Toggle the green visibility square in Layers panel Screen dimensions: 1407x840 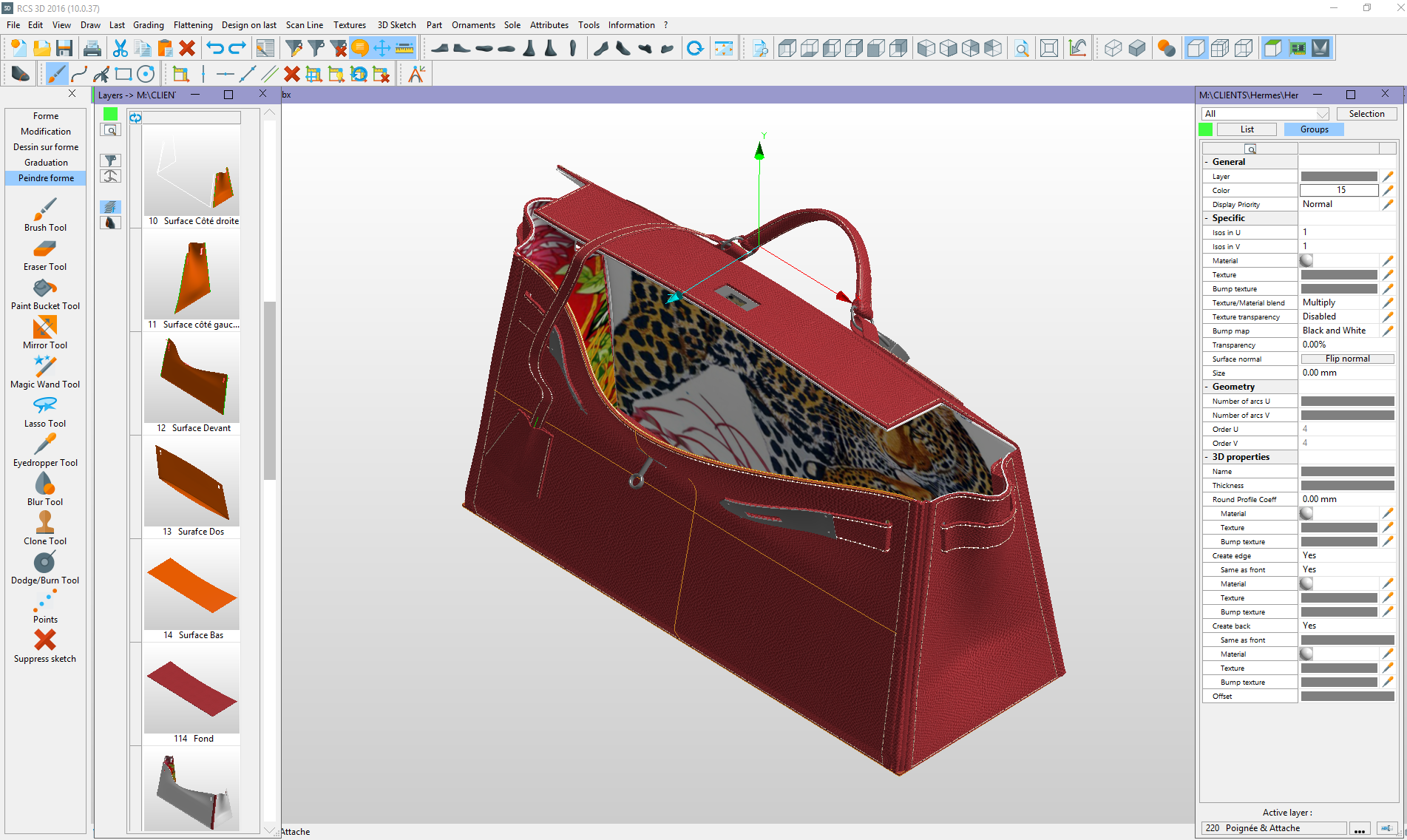110,113
